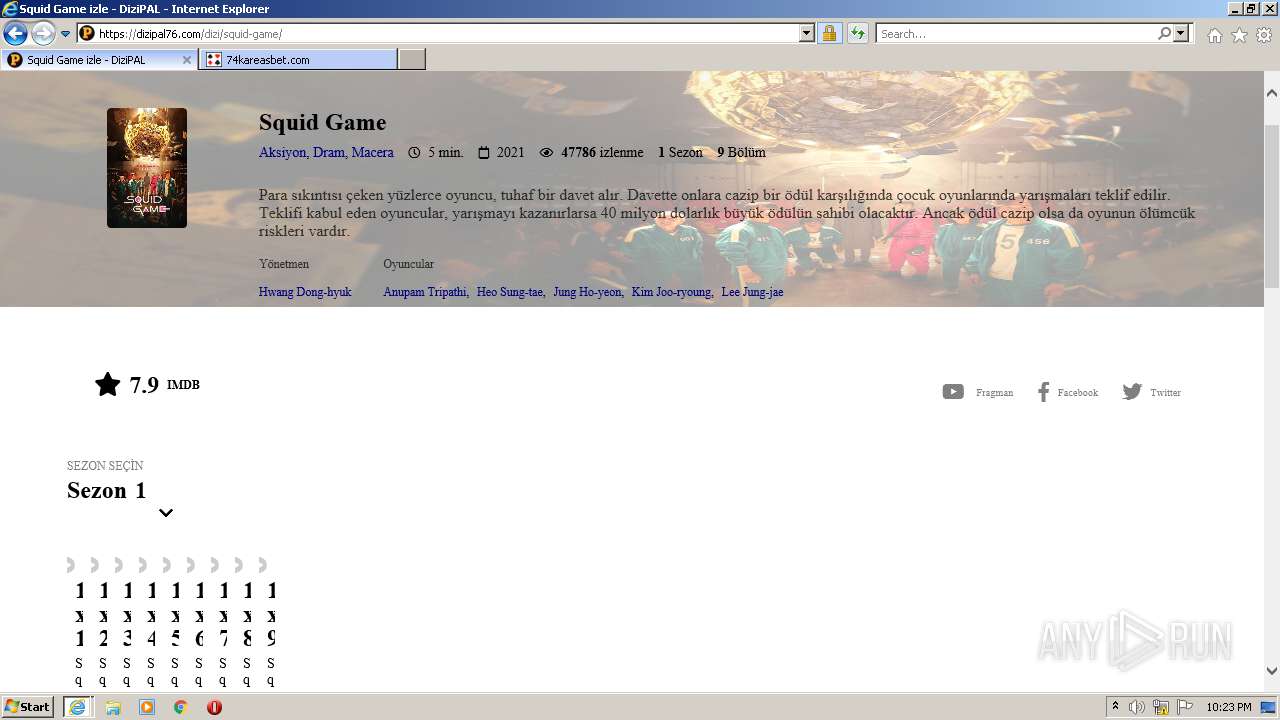Share via the Twitter bird icon

tap(1132, 392)
